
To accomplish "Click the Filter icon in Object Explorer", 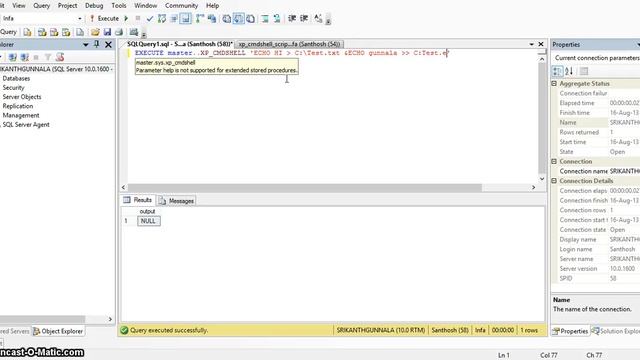I will point(48,57).
